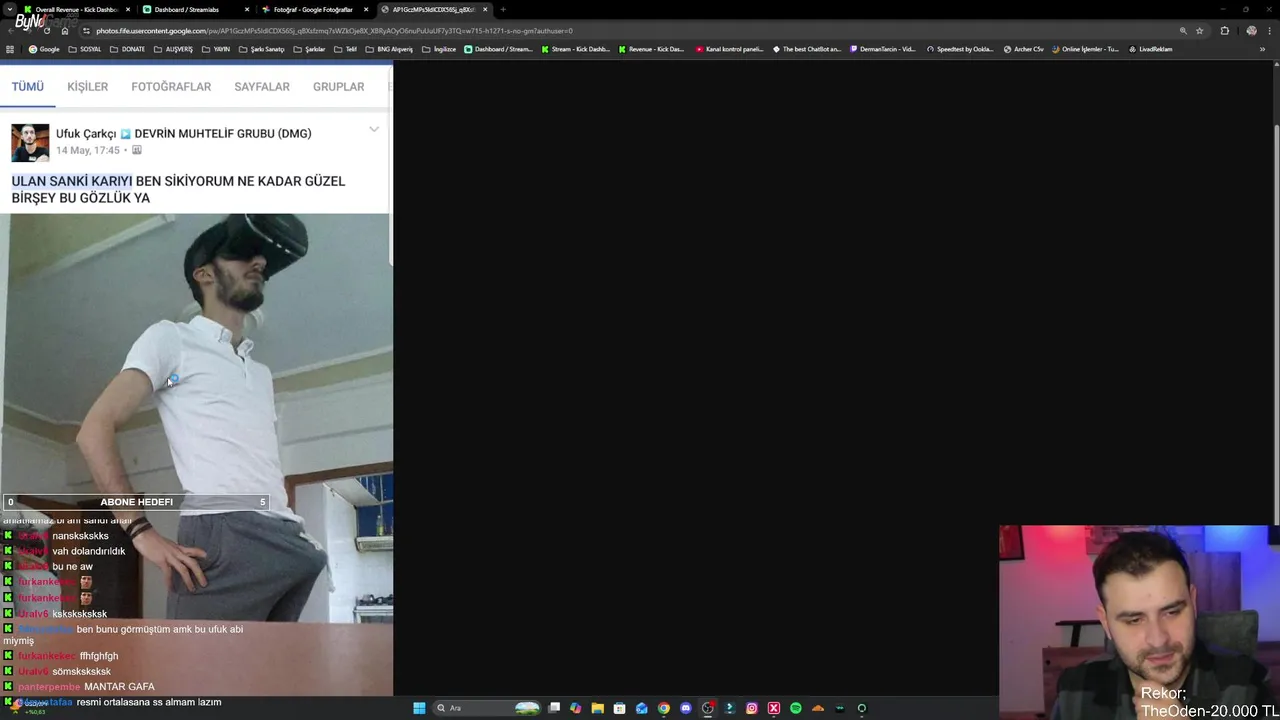Image resolution: width=1280 pixels, height=720 pixels.
Task: Open Discord from the taskbar
Action: pos(685,708)
